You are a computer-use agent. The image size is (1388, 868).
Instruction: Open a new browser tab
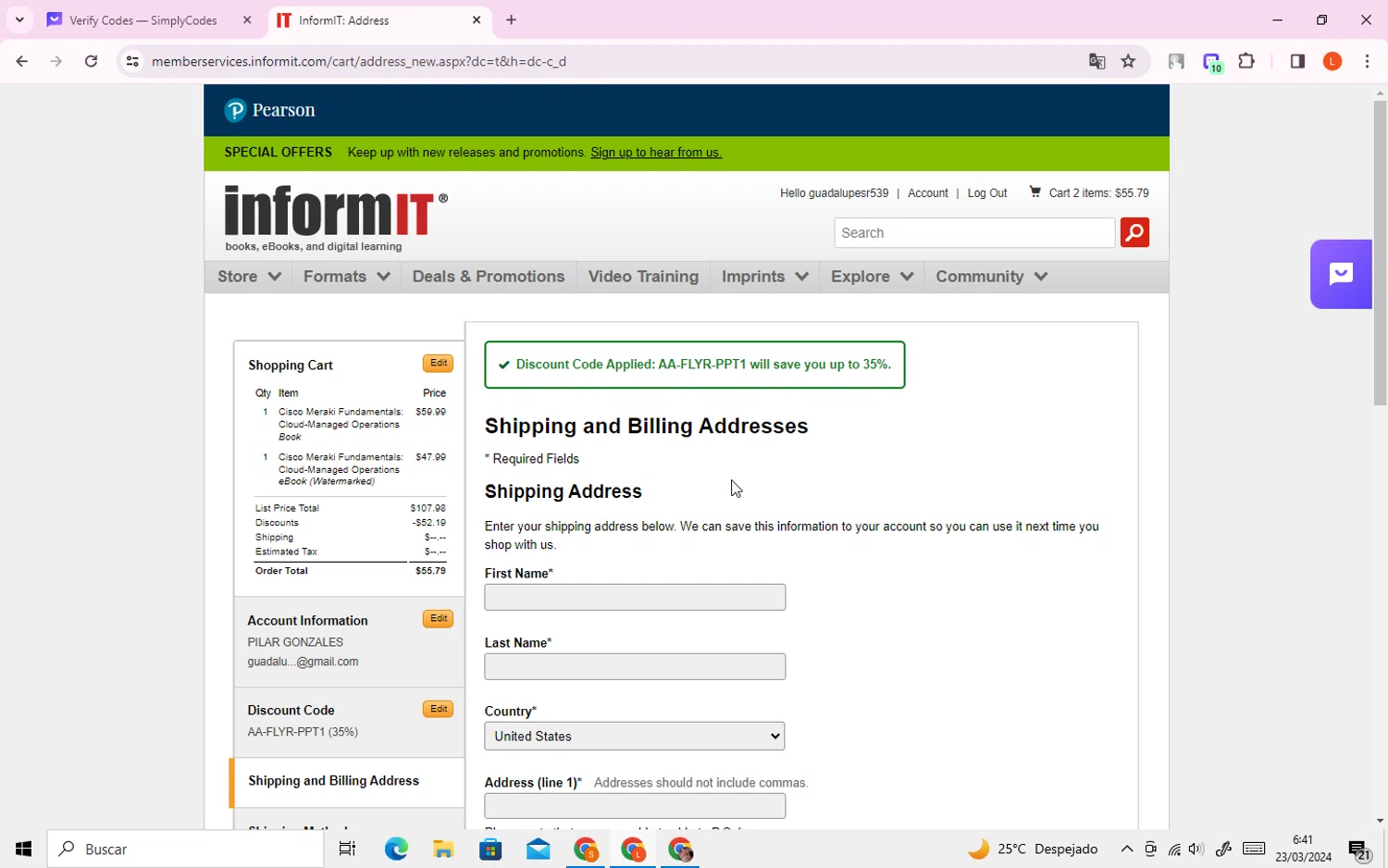click(x=511, y=19)
